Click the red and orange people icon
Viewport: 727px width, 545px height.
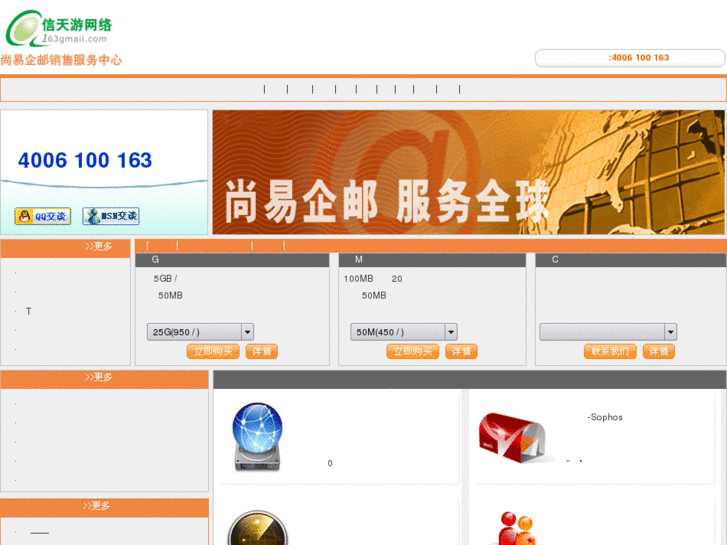pos(517,528)
